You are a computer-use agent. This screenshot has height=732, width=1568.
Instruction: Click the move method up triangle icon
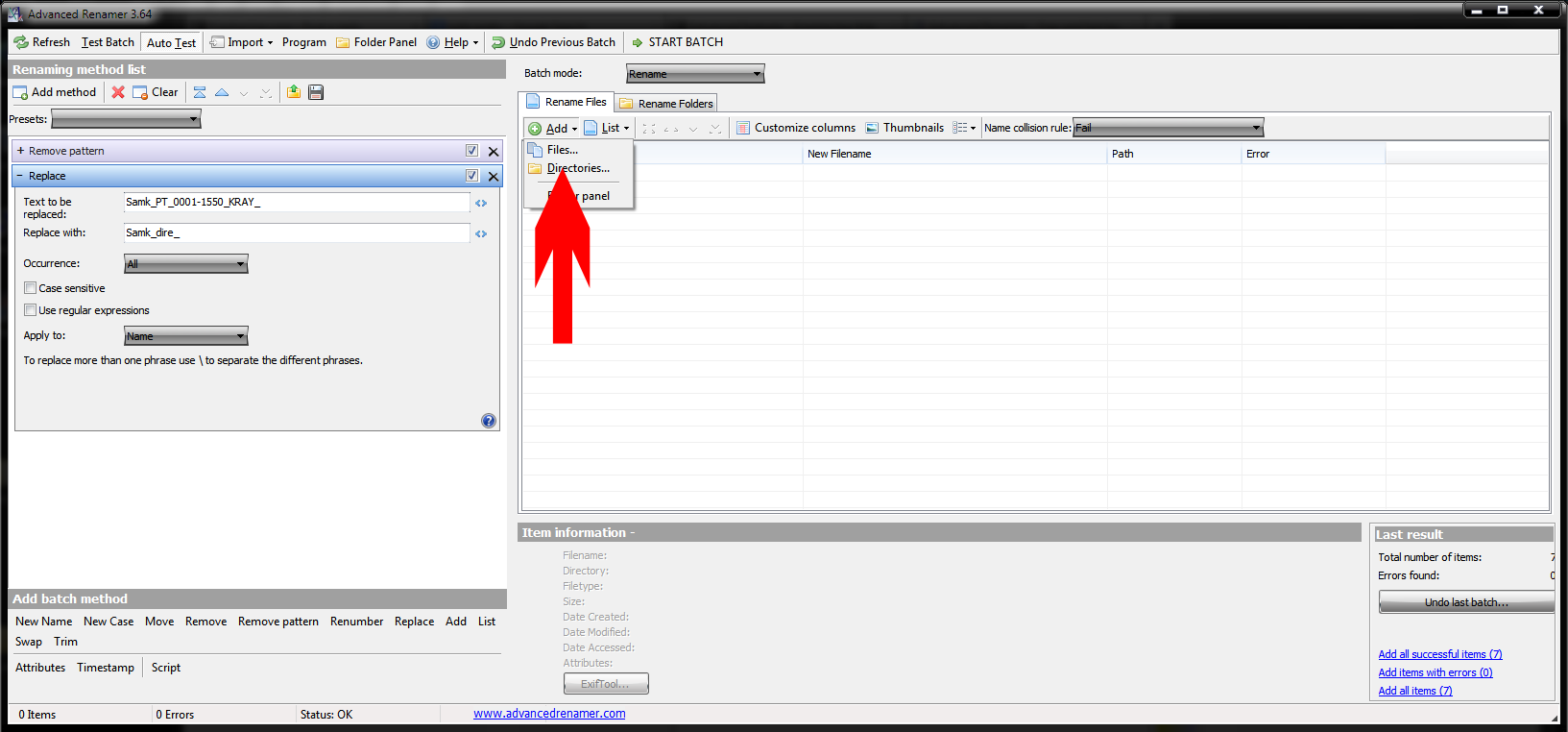pyautogui.click(x=222, y=92)
